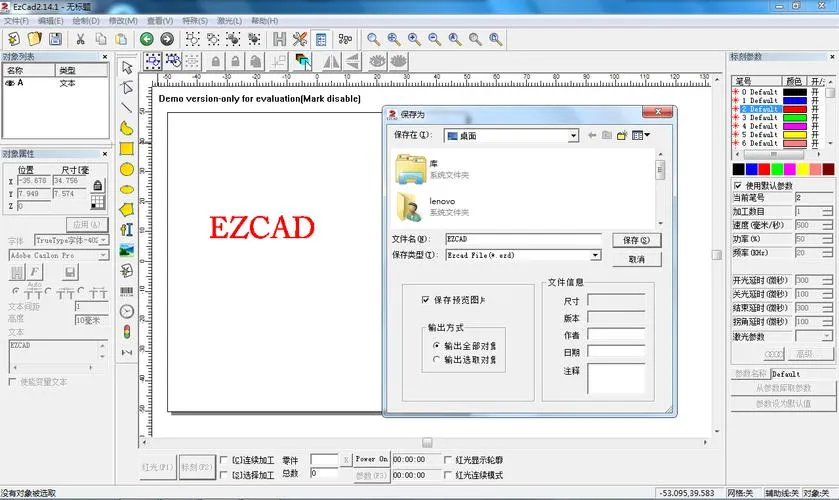Image resolution: width=839 pixels, height=500 pixels.
Task: Select the Pick arrow tool
Action: coord(127,67)
